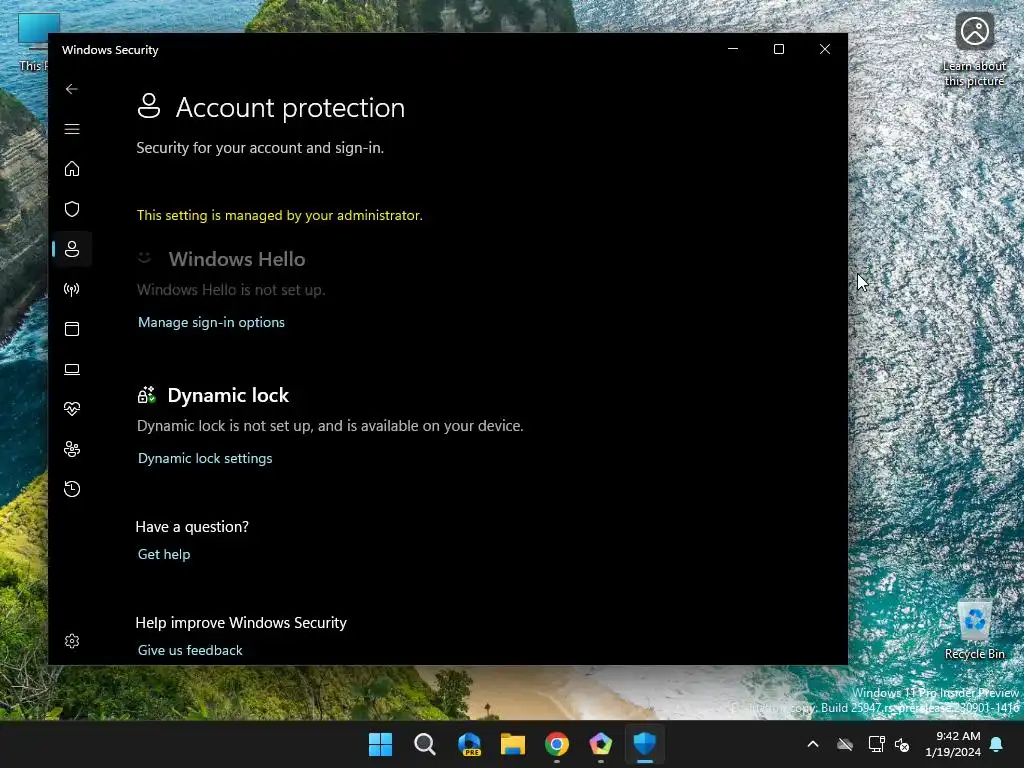This screenshot has height=768, width=1024.
Task: Show hidden system tray icons chevron
Action: click(x=813, y=744)
